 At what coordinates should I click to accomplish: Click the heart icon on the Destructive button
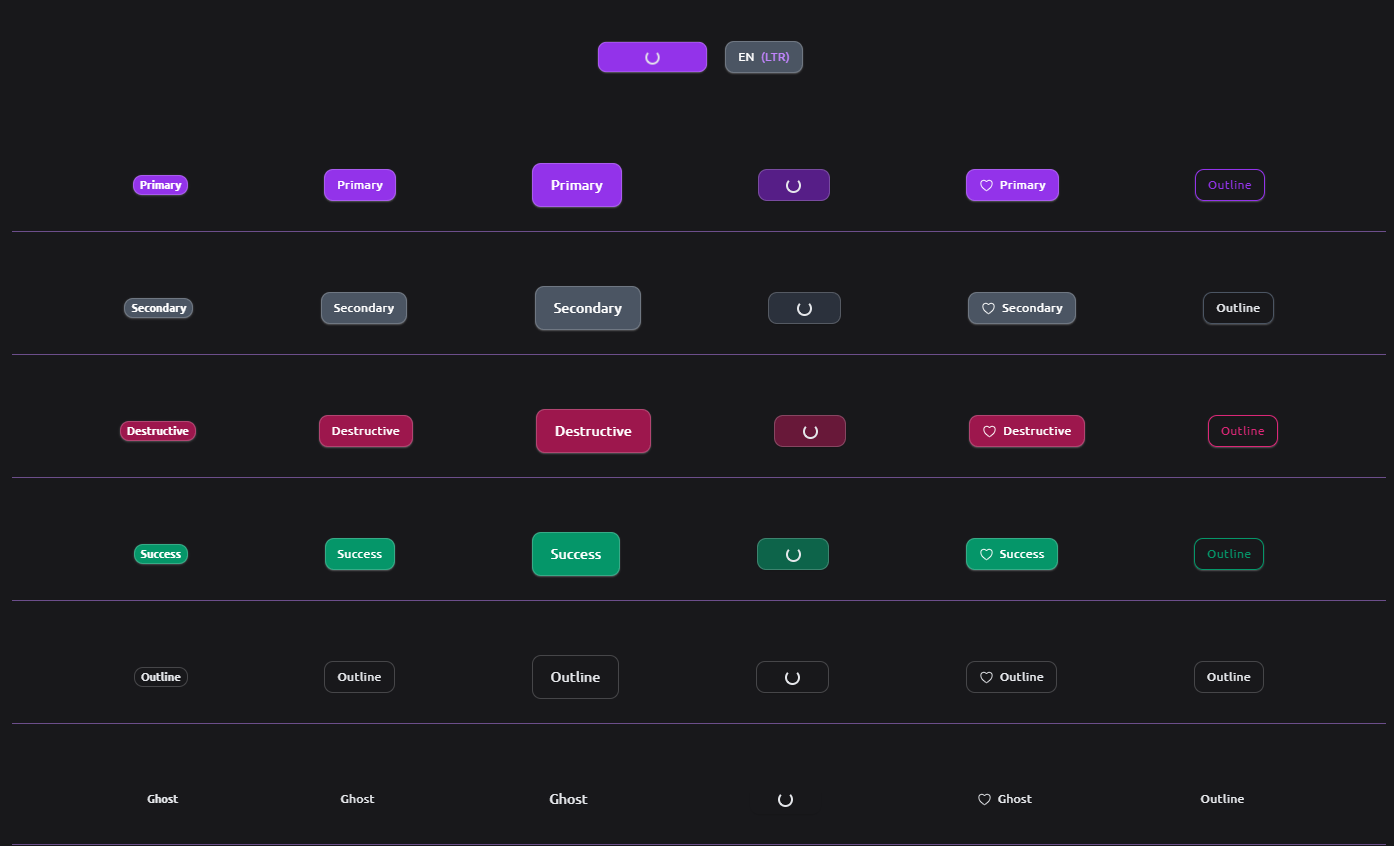pyautogui.click(x=990, y=431)
